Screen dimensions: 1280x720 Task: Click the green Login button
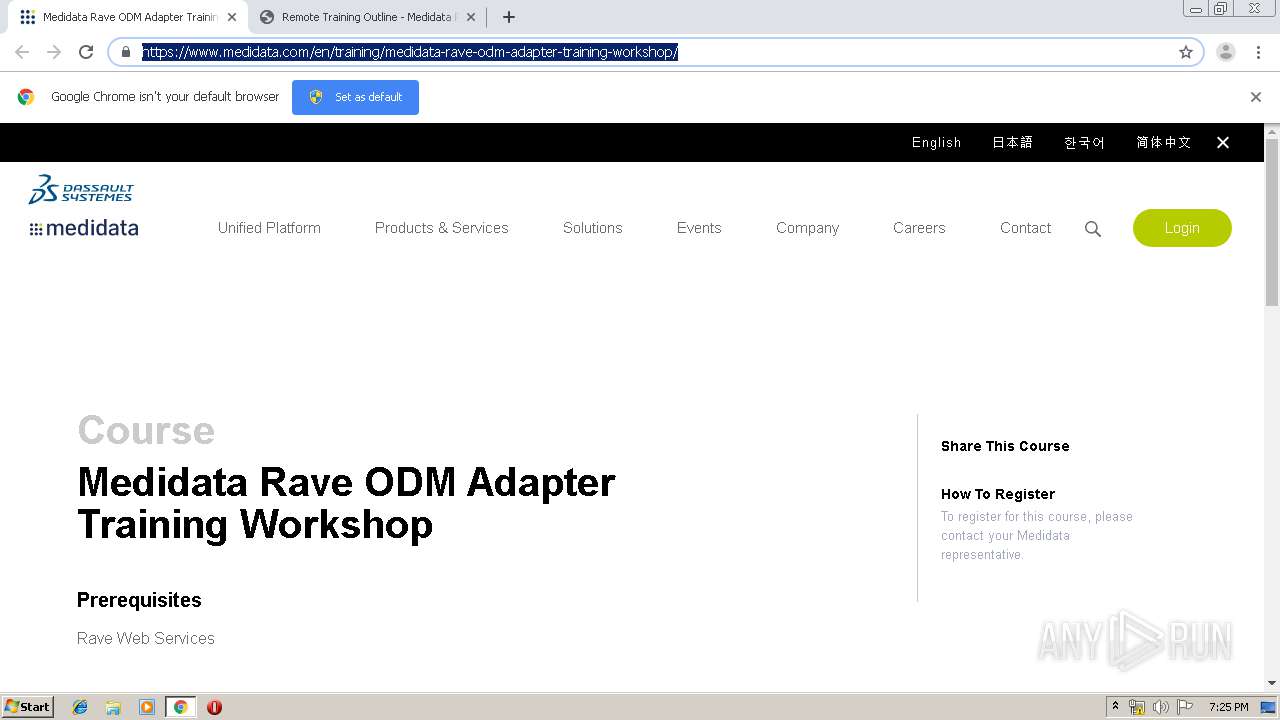[1182, 228]
